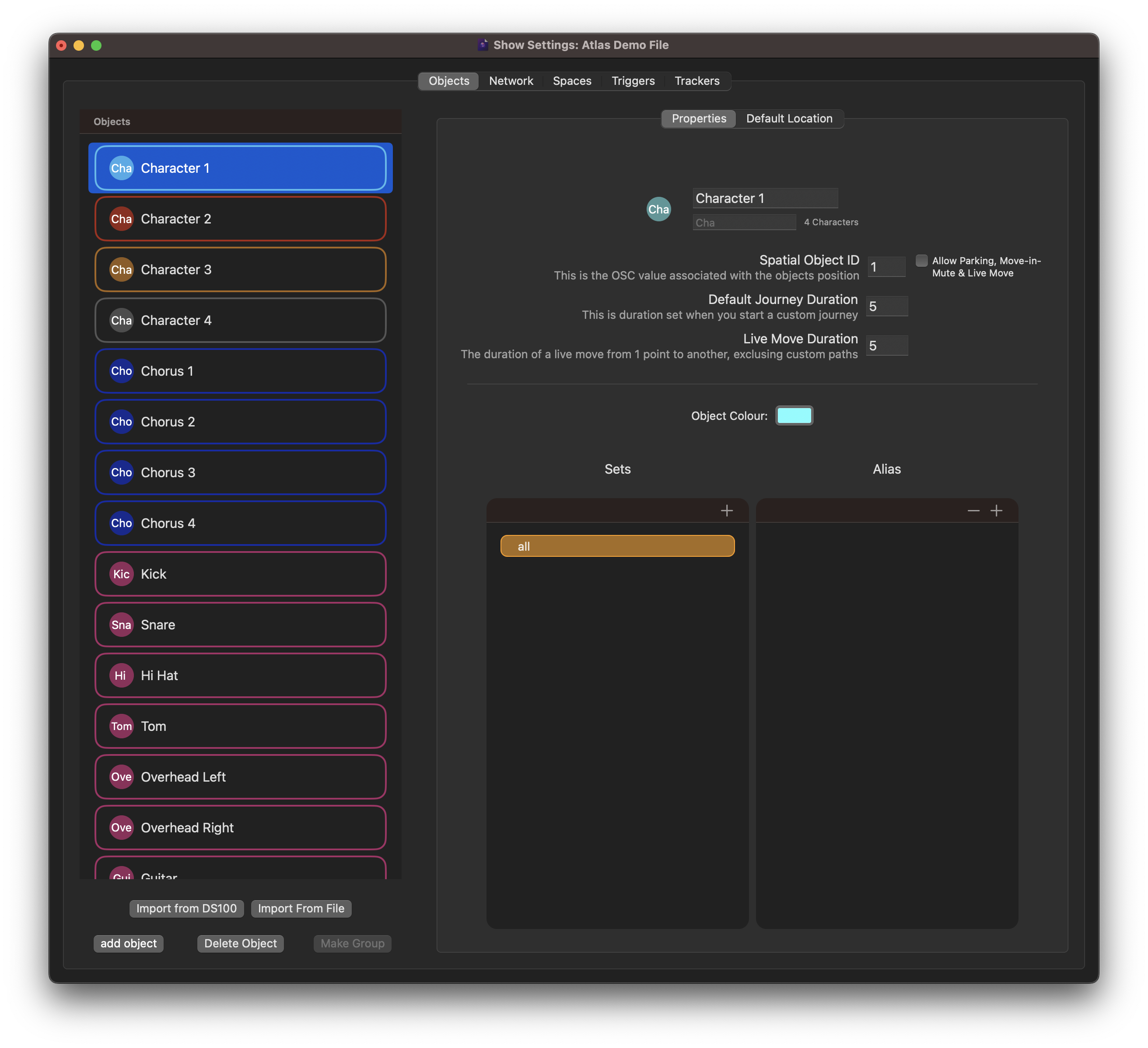The height and width of the screenshot is (1048, 1148).
Task: Open the Object Colour swatch
Action: point(794,416)
